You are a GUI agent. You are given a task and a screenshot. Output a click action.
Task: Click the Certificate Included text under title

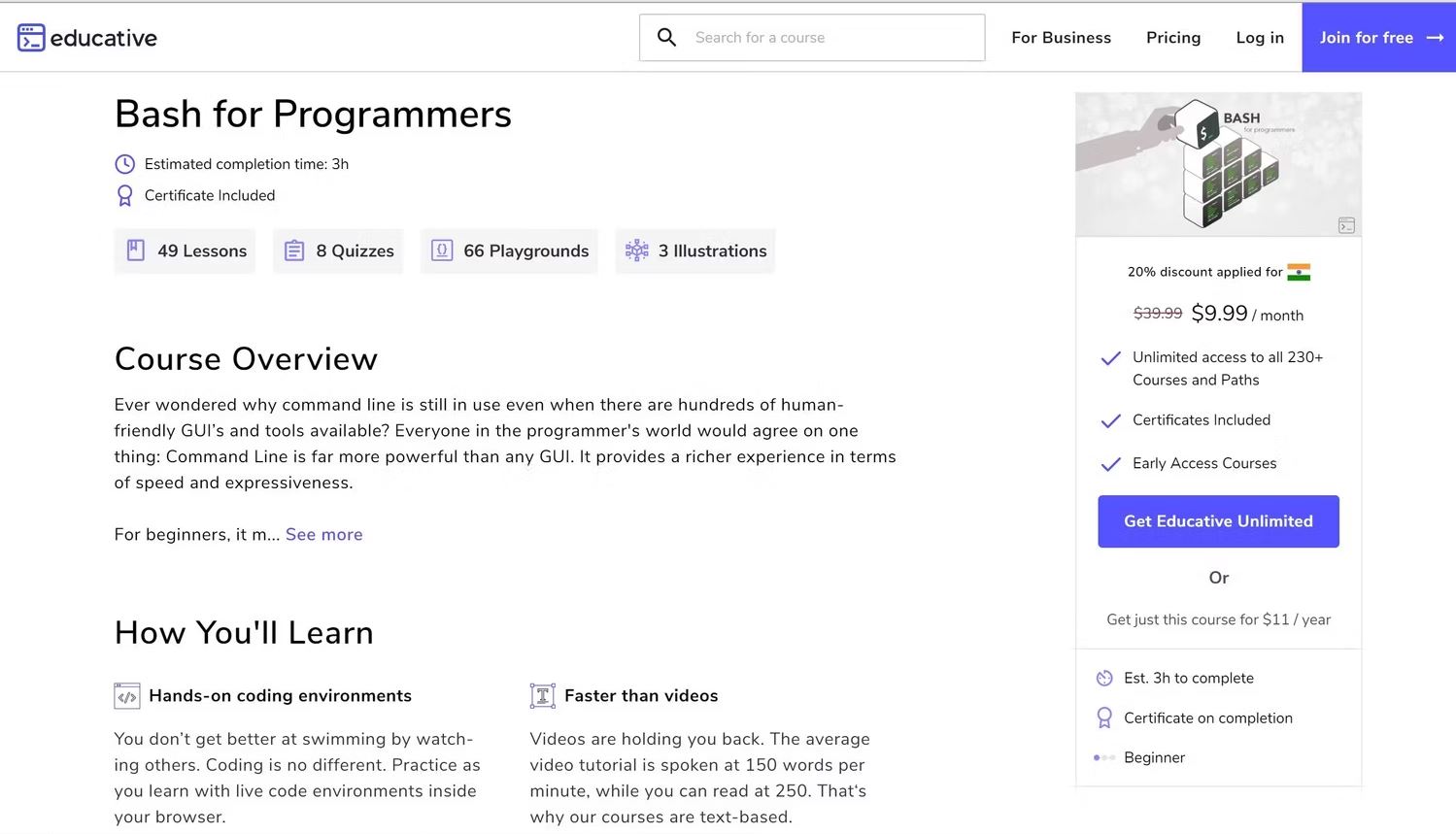[x=210, y=195]
